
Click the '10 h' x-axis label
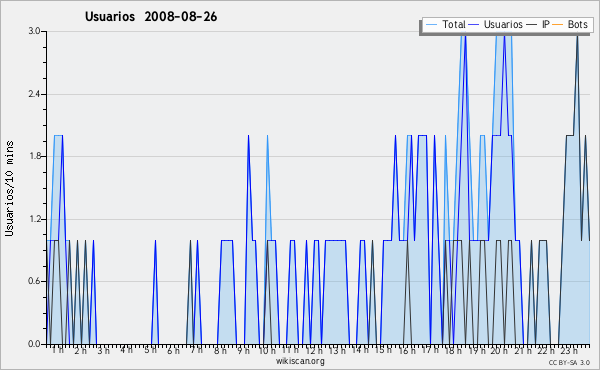point(267,350)
